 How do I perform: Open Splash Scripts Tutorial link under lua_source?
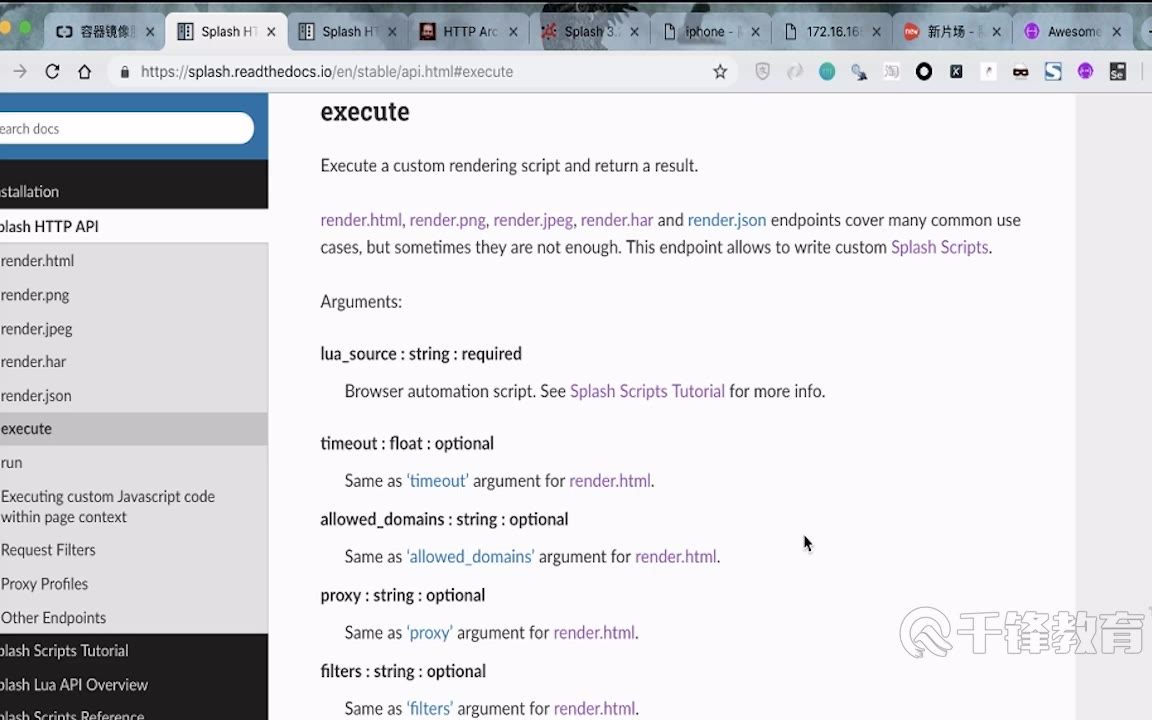click(x=647, y=391)
